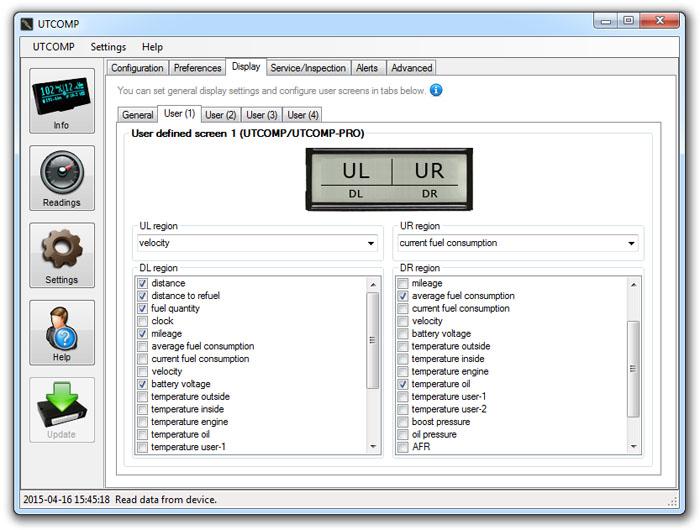This screenshot has width=700, height=530.
Task: Open the UL region velocity dropdown
Action: 257,243
